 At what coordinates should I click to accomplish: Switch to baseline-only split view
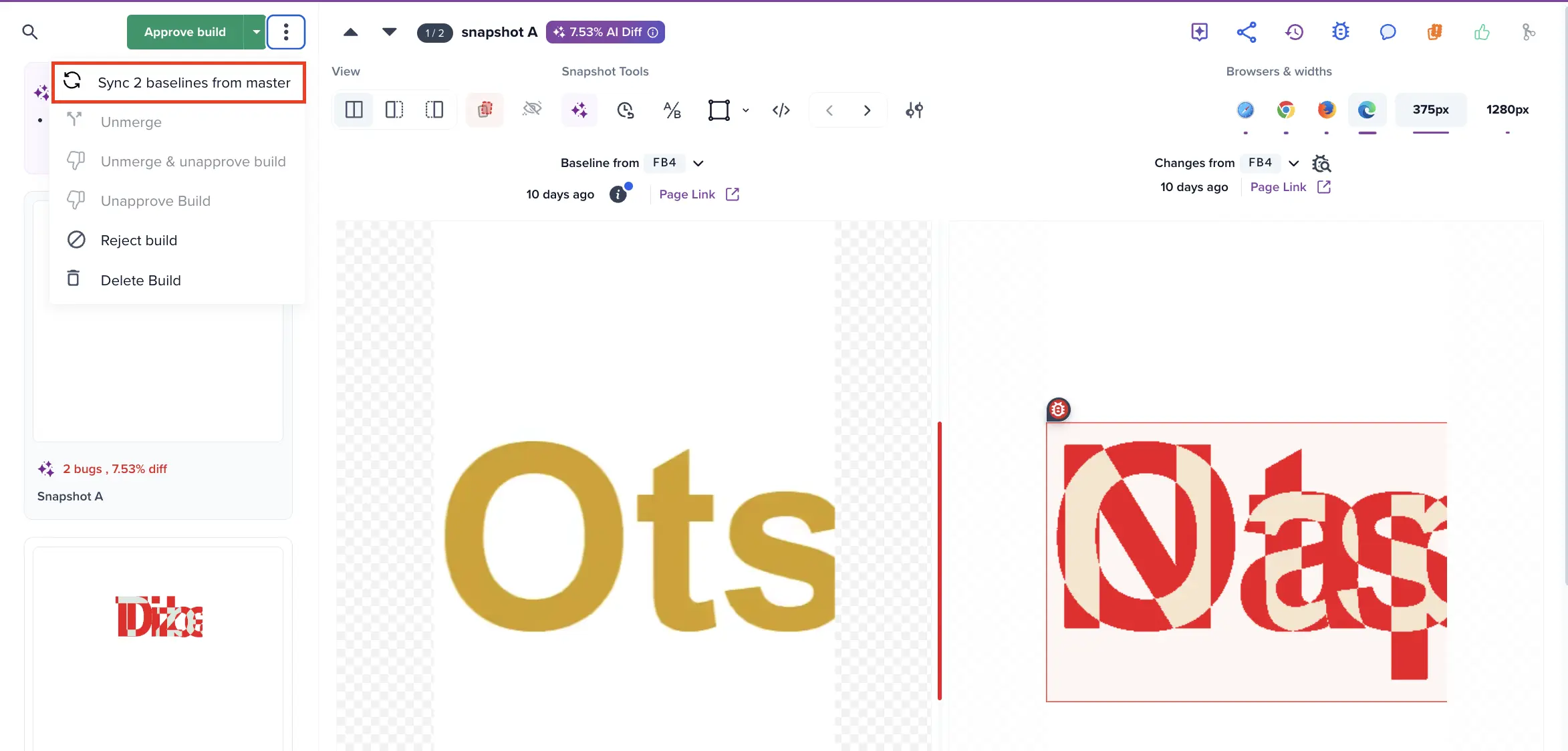point(394,110)
